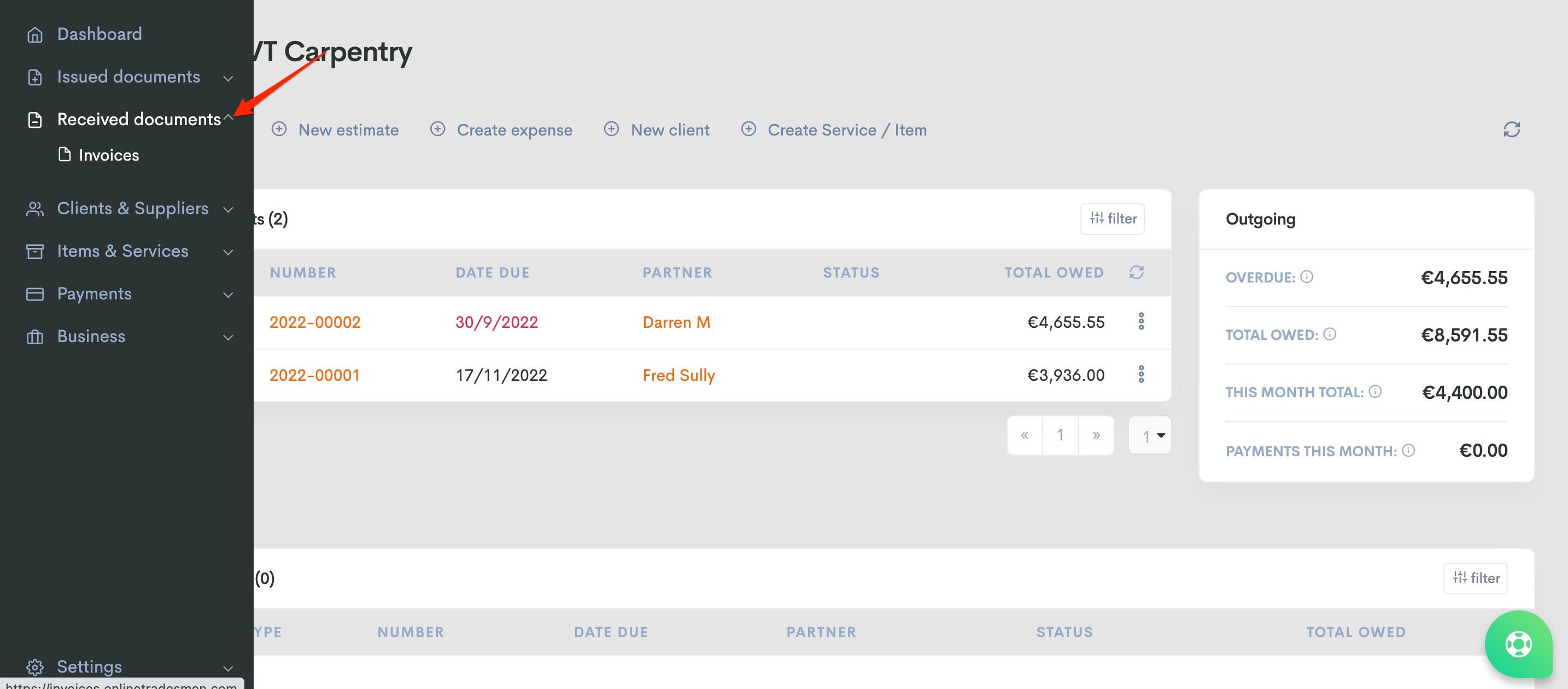Image resolution: width=1568 pixels, height=689 pixels.
Task: Click info icon next to Overdue
Action: (x=1307, y=276)
